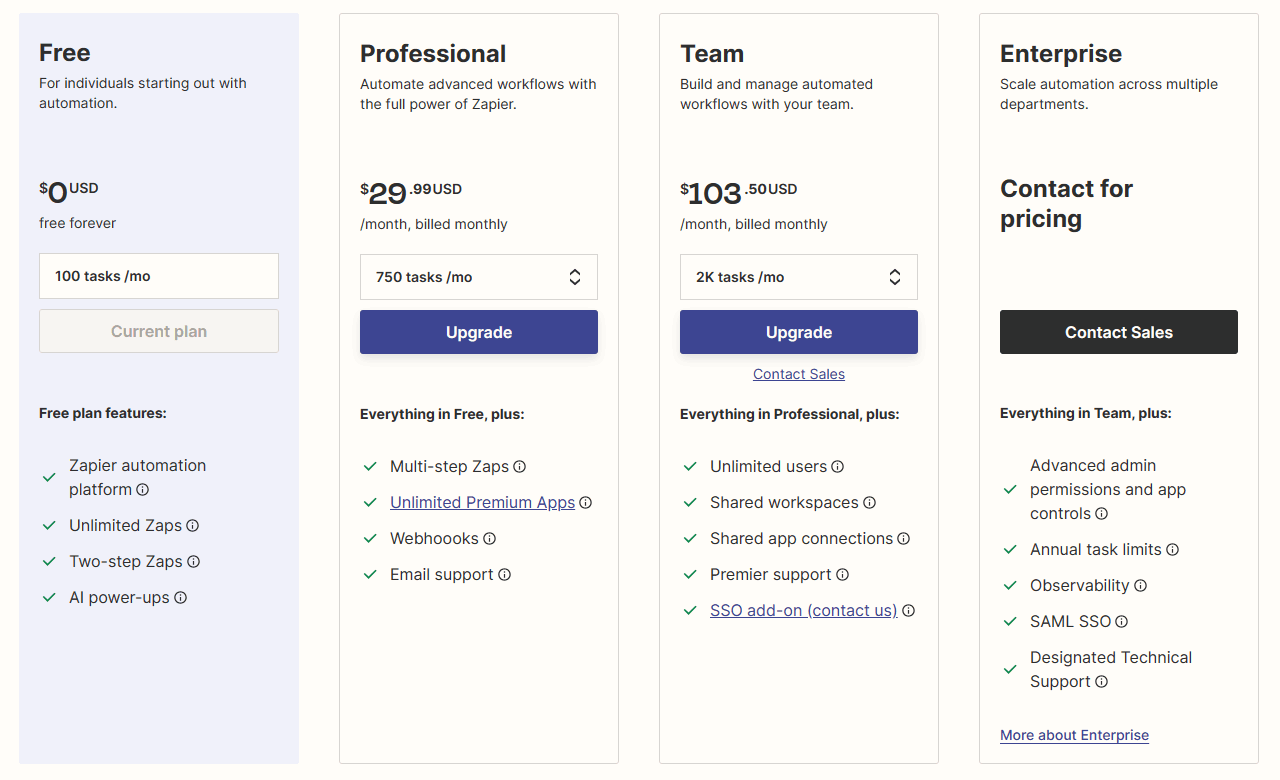Open the Unlimited Premium Apps link

coord(483,503)
